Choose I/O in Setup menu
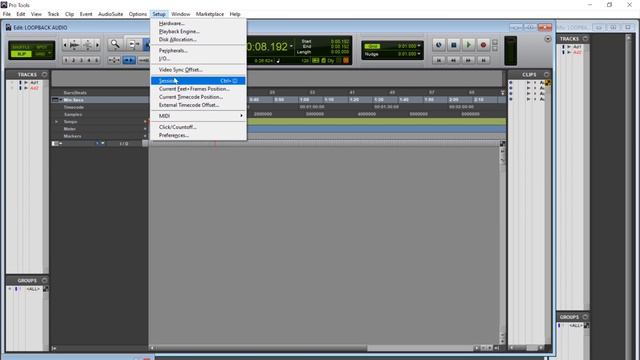Screen dimensions: 640x360 pyautogui.click(x=198, y=59)
